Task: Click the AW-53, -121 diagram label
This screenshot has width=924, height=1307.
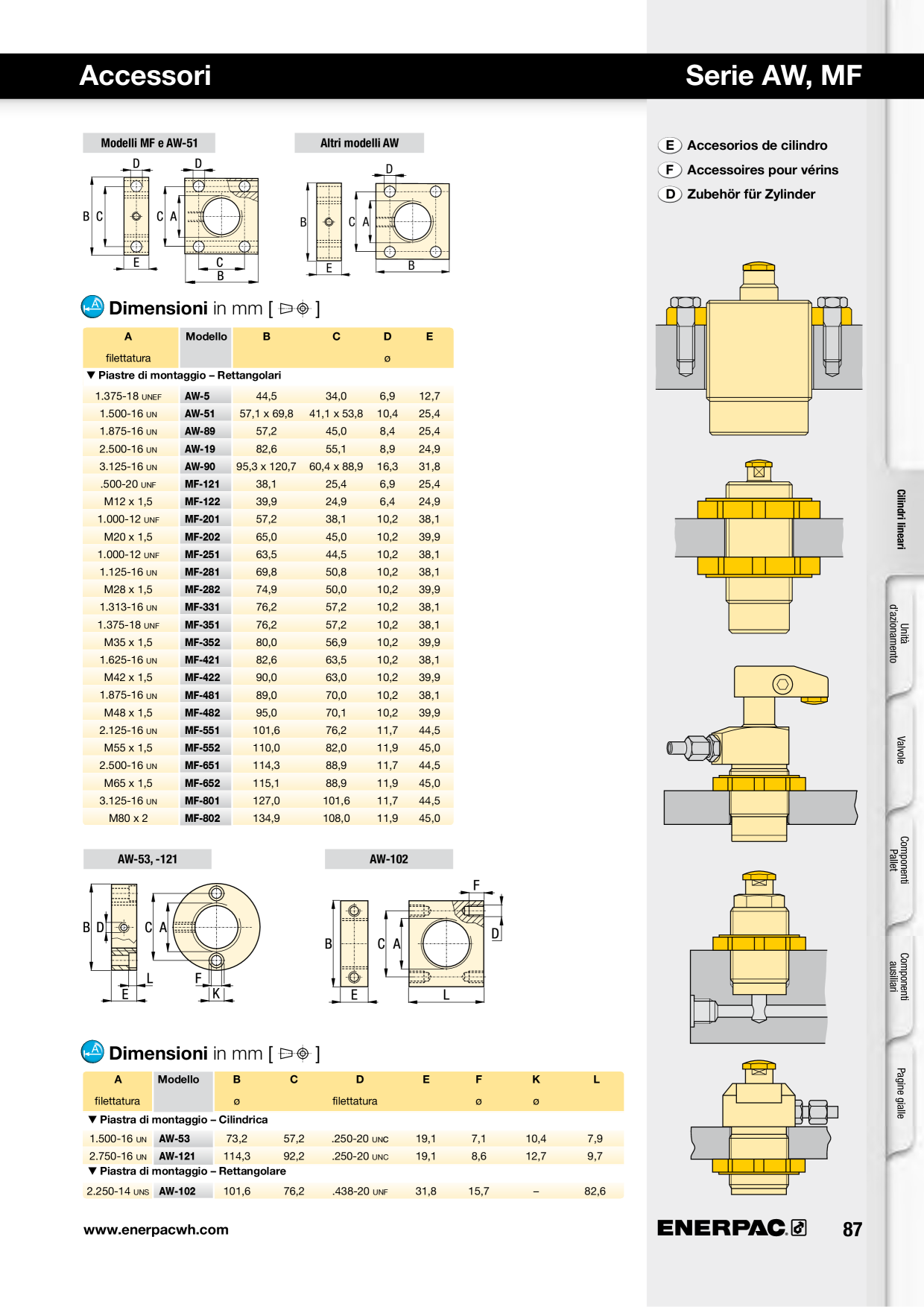Action: tap(148, 859)
